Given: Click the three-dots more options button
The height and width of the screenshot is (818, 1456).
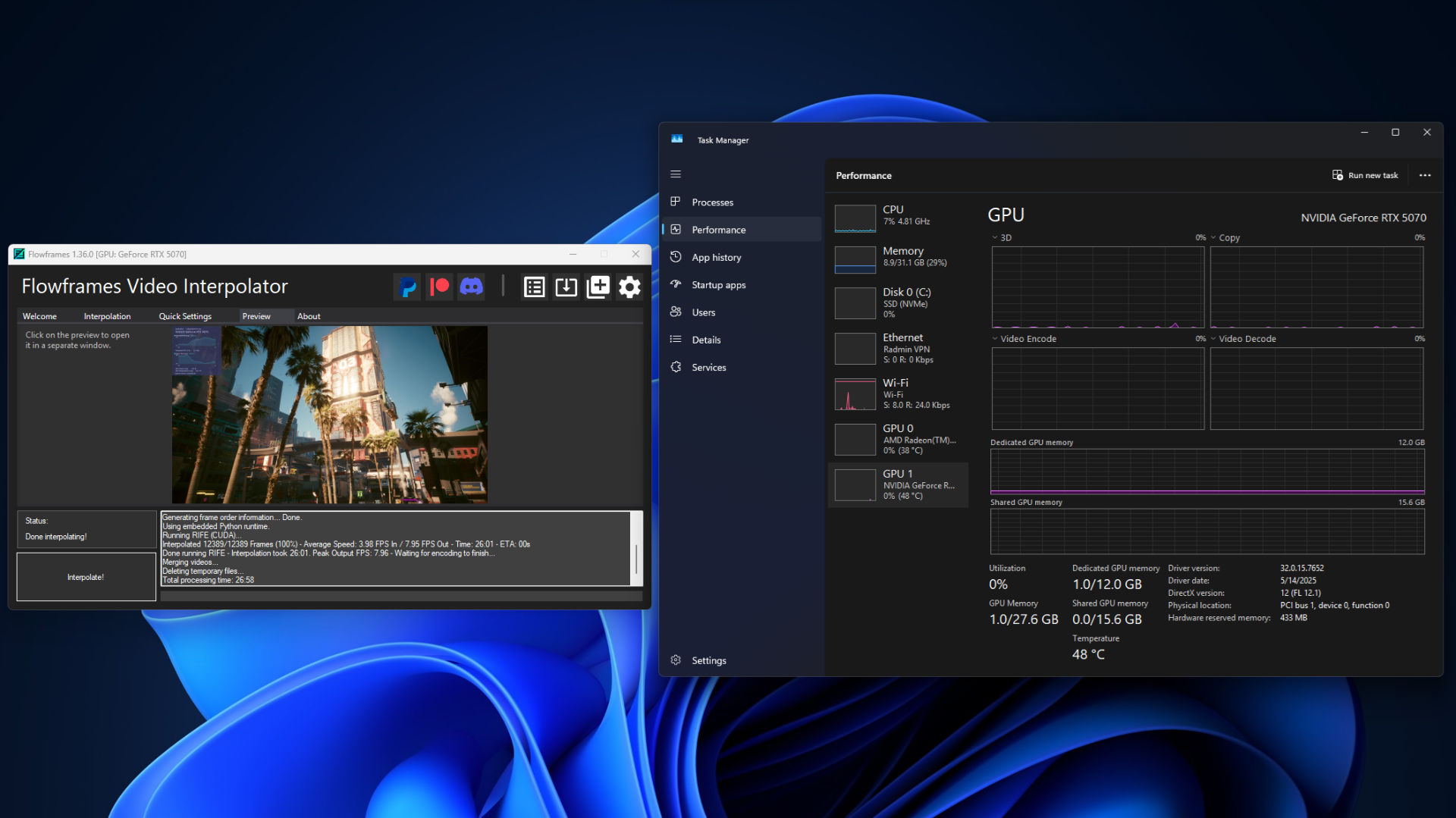Looking at the screenshot, I should (1425, 175).
